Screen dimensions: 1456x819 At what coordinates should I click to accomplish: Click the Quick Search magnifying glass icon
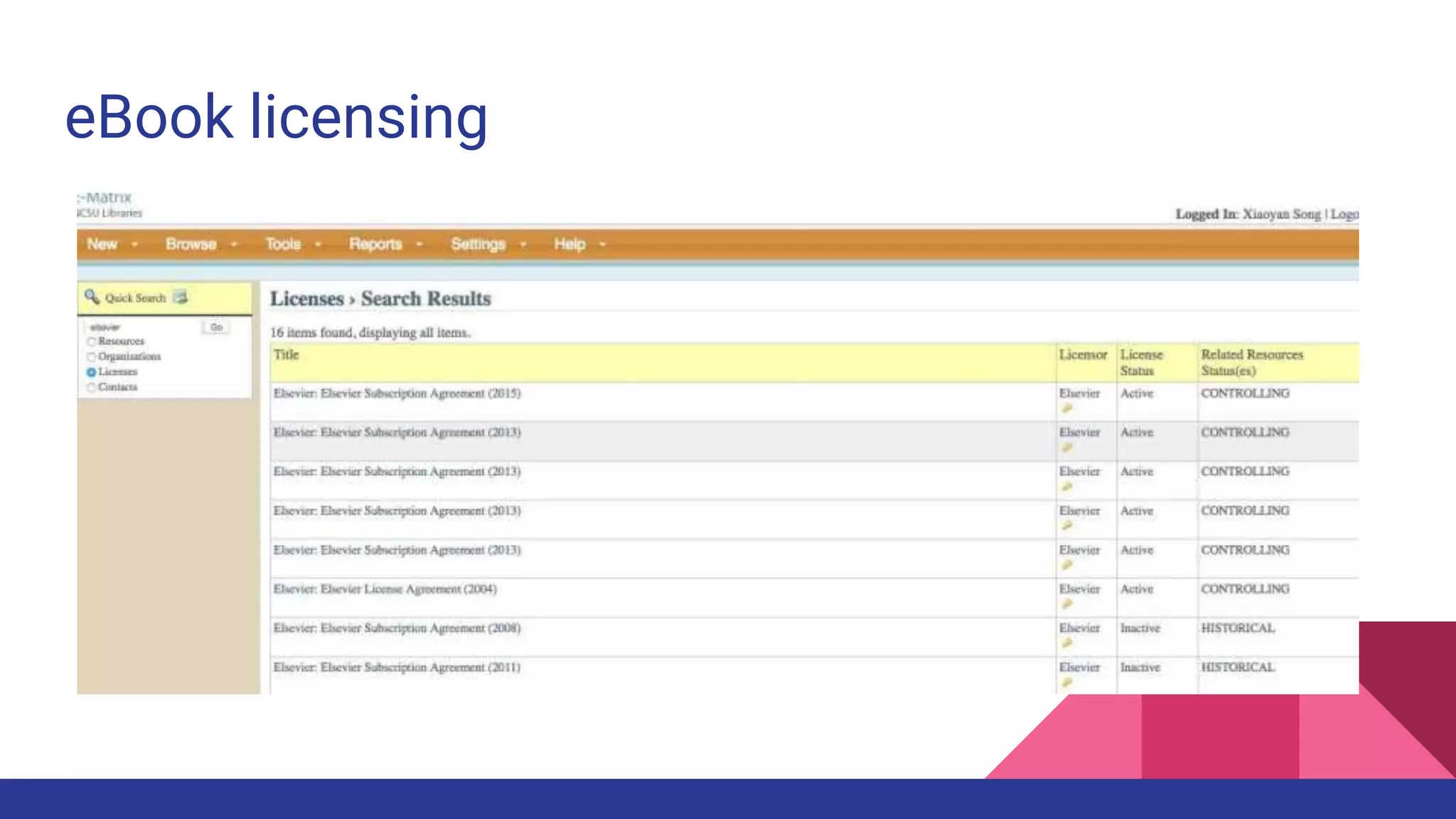point(92,296)
